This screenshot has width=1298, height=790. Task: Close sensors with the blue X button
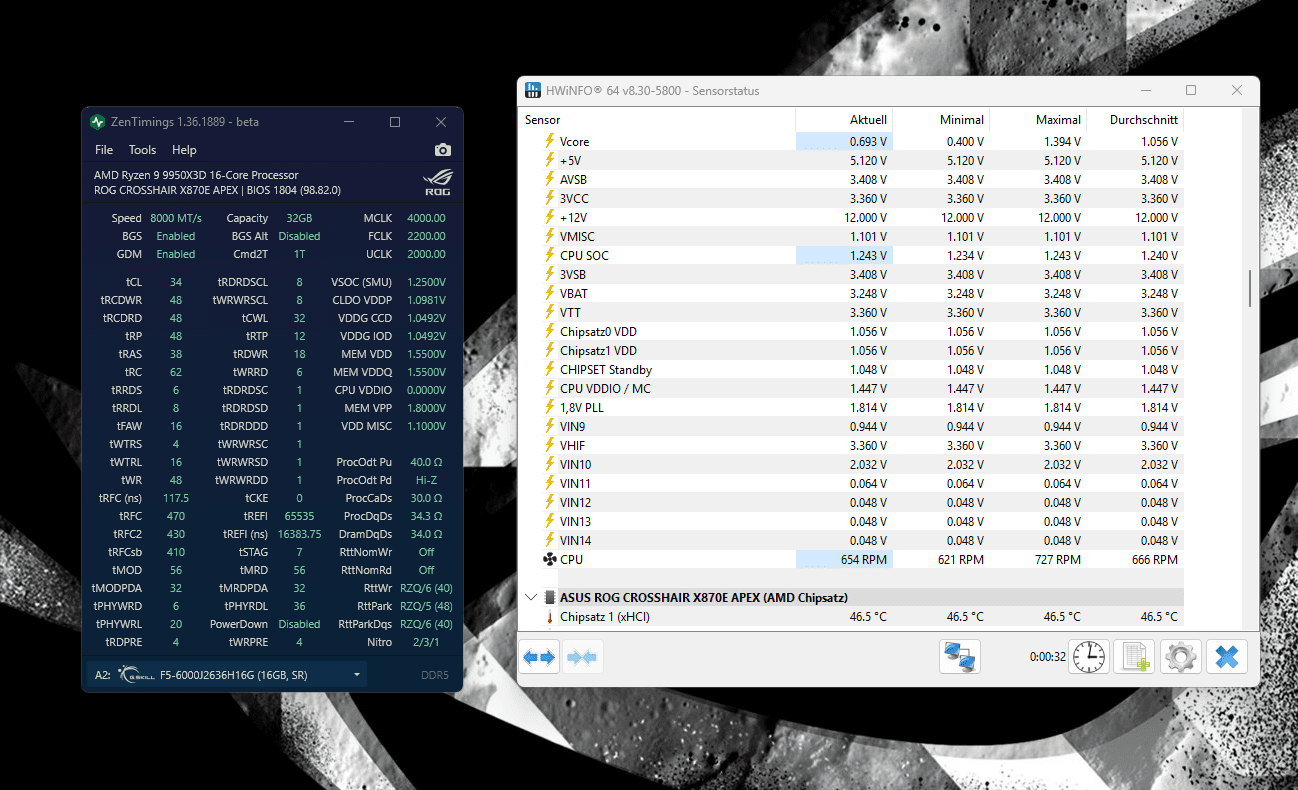[x=1226, y=657]
